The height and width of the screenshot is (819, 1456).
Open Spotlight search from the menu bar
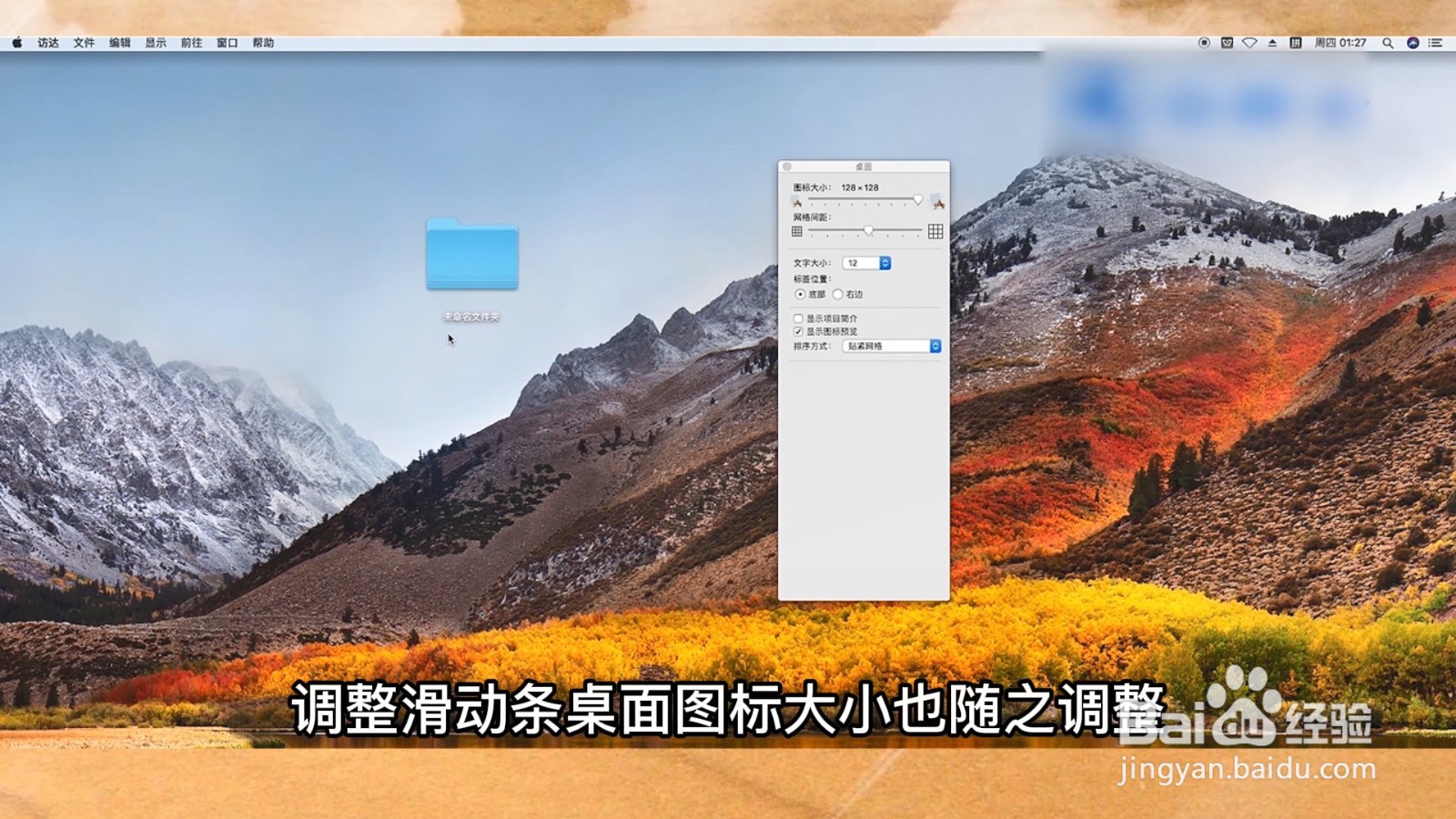(1389, 43)
